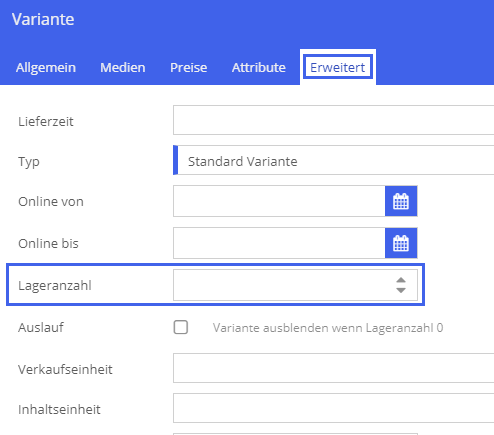
Task: Switch to the Allgemein tab
Action: (x=46, y=68)
